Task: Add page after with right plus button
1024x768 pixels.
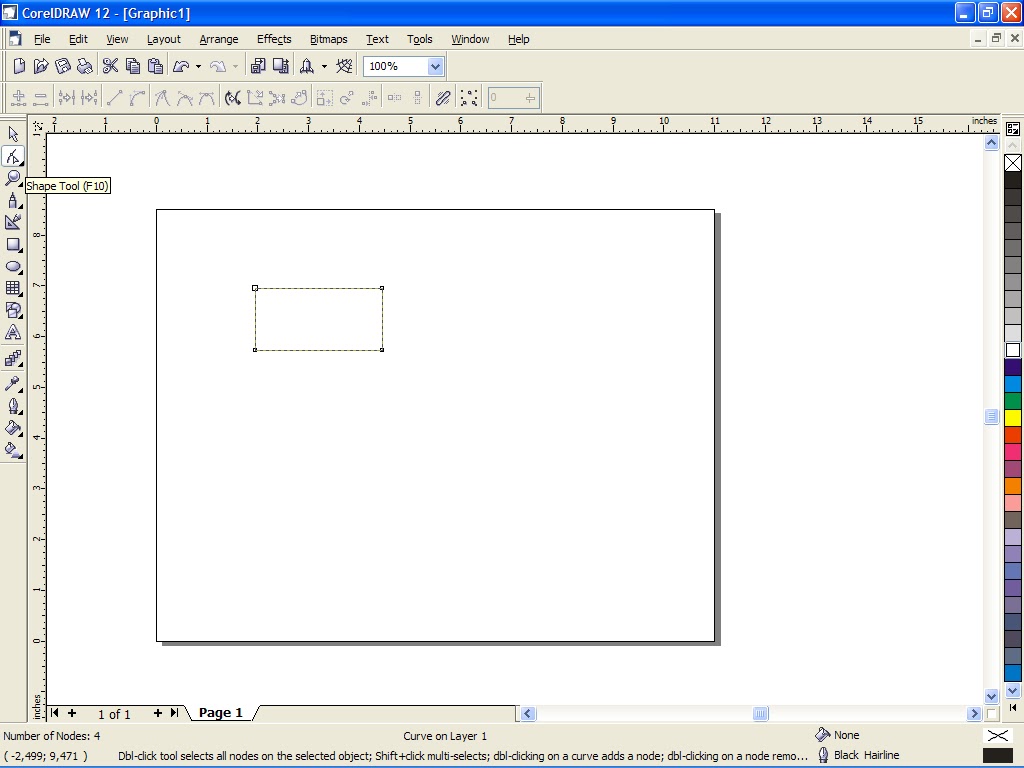Action: pos(157,713)
